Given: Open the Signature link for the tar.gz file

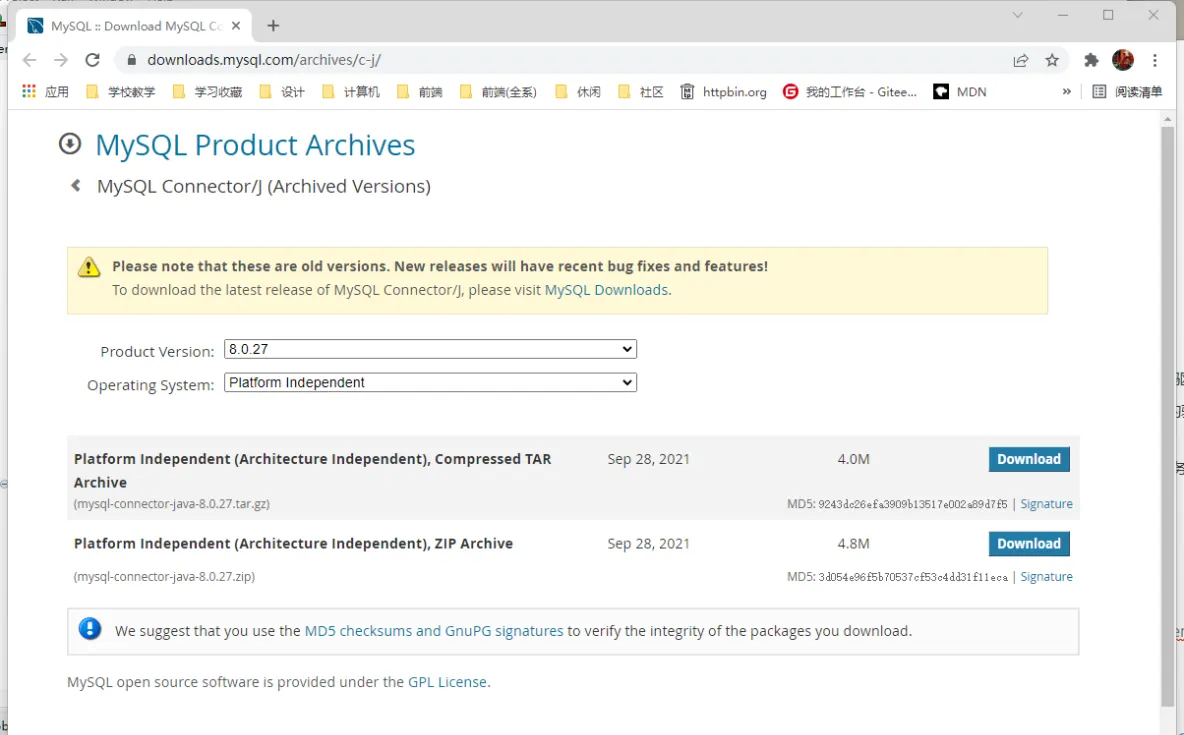Looking at the screenshot, I should [x=1047, y=504].
